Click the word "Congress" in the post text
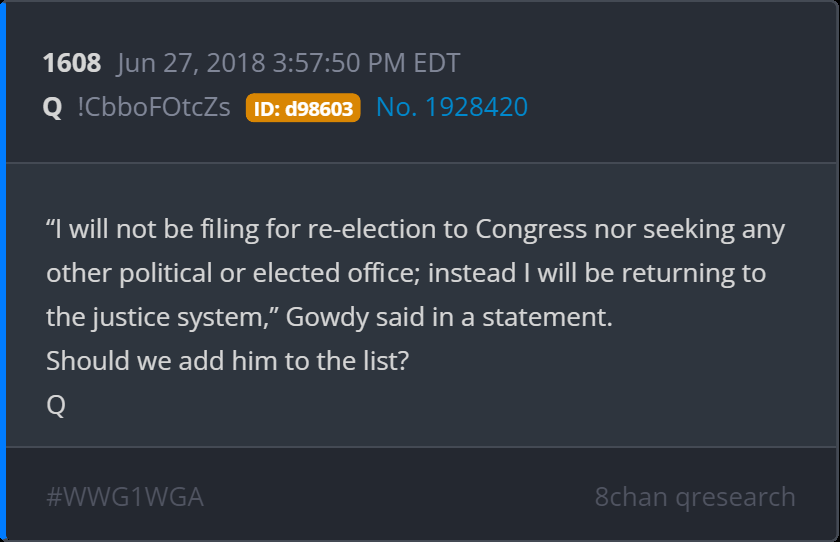Image resolution: width=840 pixels, height=542 pixels. (531, 230)
